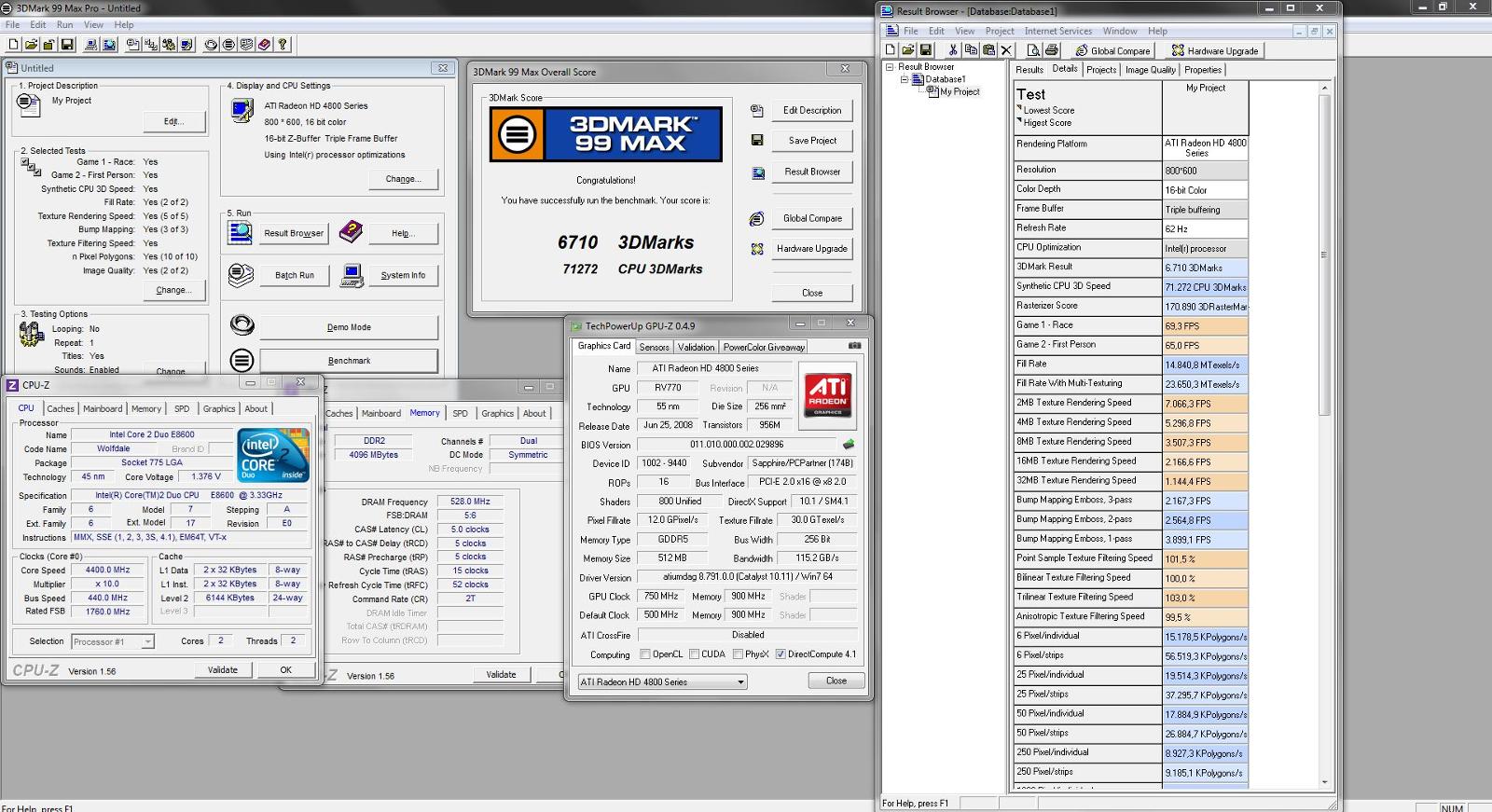1492x812 pixels.
Task: Click GPU-Z screenshot camera icon
Action: (854, 346)
